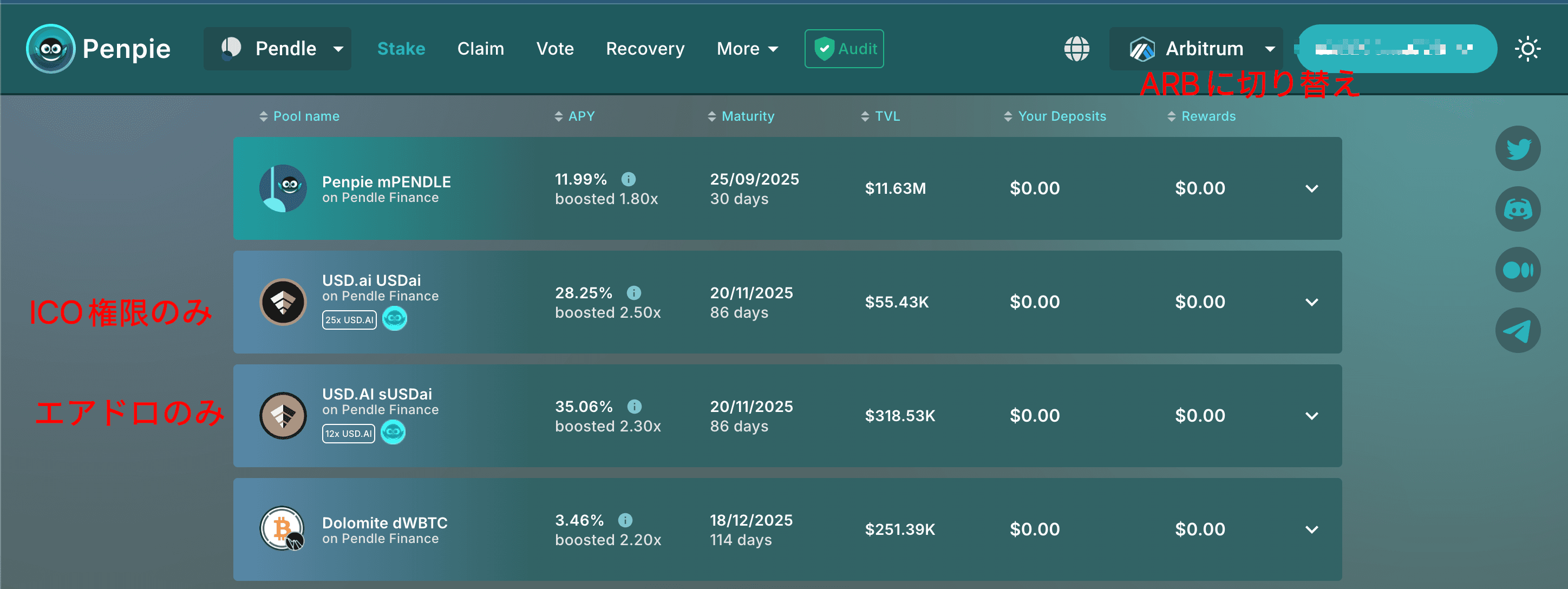The height and width of the screenshot is (589, 1568).
Task: Click the USD.AI sUSDai pool icon
Action: [x=283, y=416]
